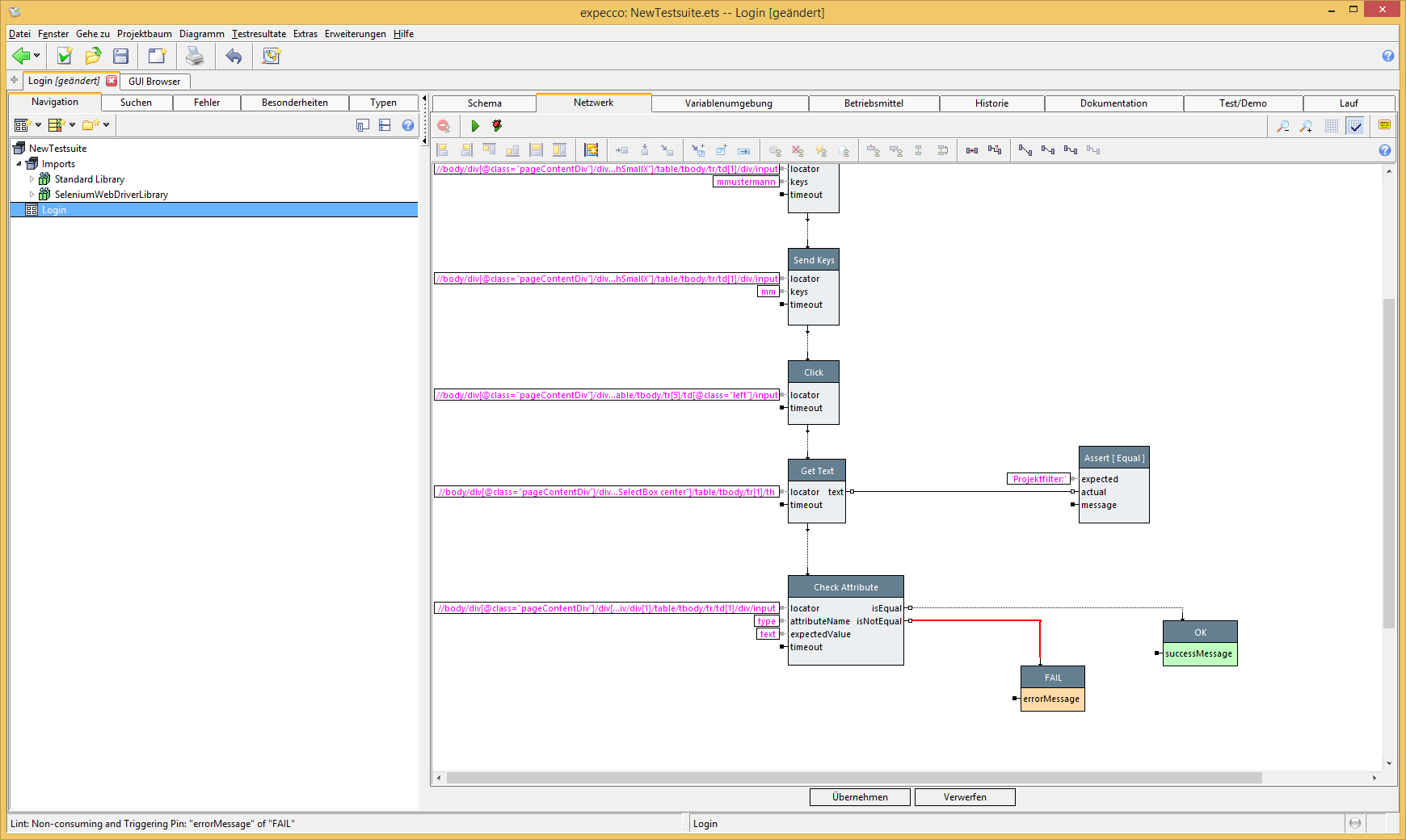This screenshot has width=1406, height=840.
Task: Run the test with the green play icon
Action: point(475,126)
